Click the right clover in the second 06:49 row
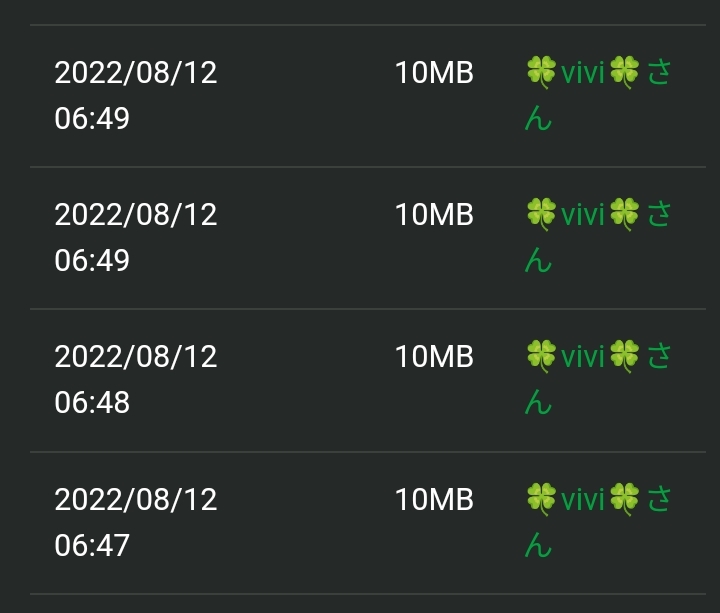This screenshot has height=613, width=720. click(625, 214)
